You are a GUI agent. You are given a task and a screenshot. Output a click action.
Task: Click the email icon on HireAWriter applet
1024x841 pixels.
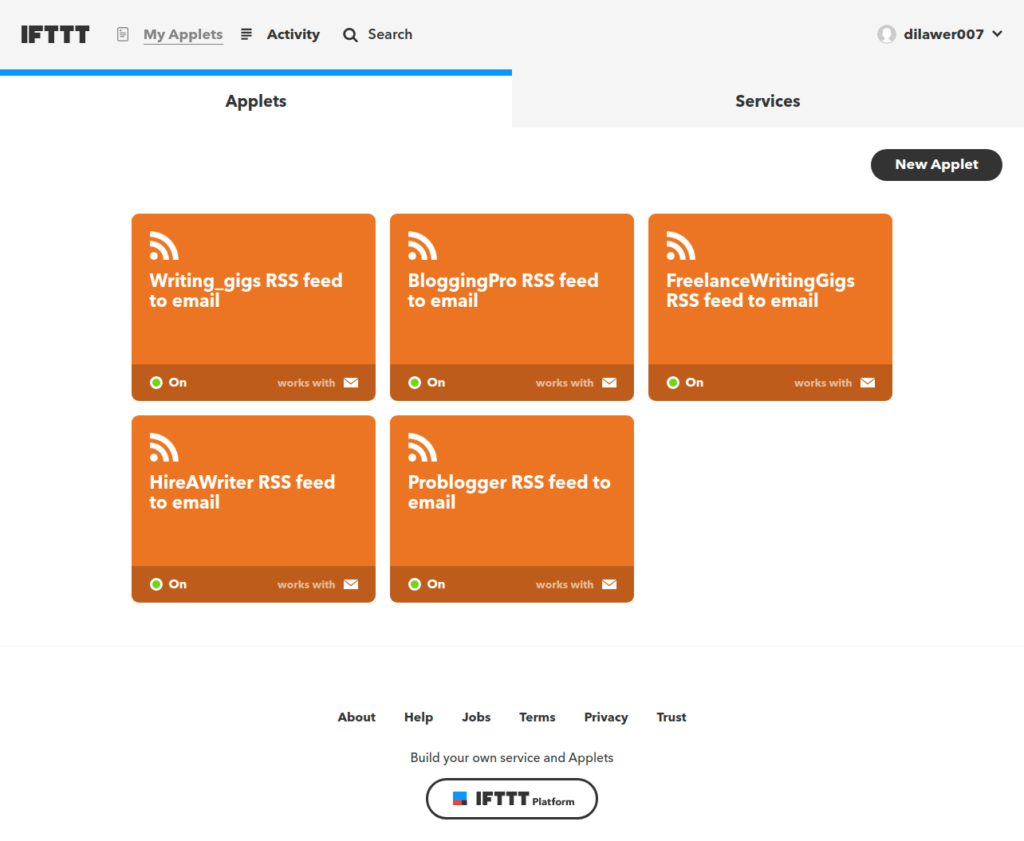[x=351, y=584]
